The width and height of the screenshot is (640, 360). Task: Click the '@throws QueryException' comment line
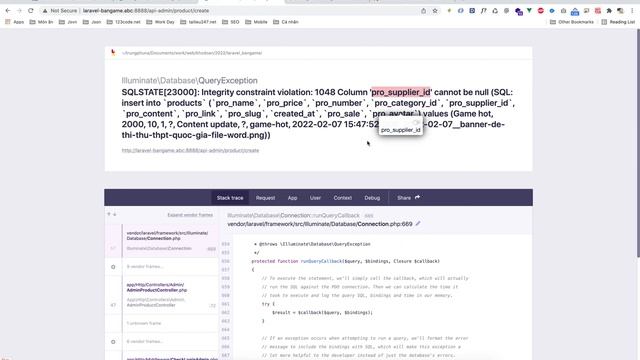(312, 244)
